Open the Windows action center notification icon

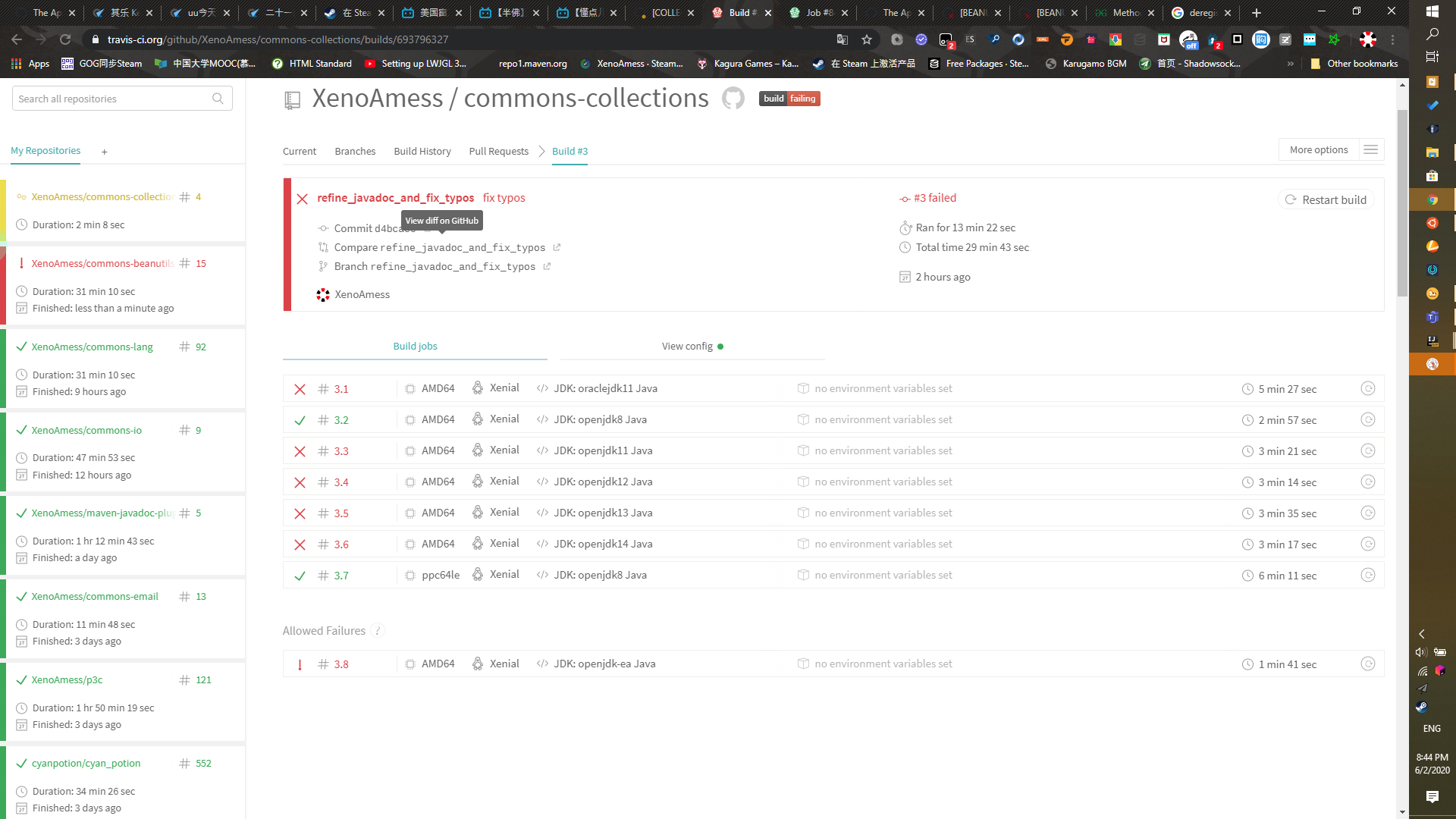click(x=1432, y=796)
